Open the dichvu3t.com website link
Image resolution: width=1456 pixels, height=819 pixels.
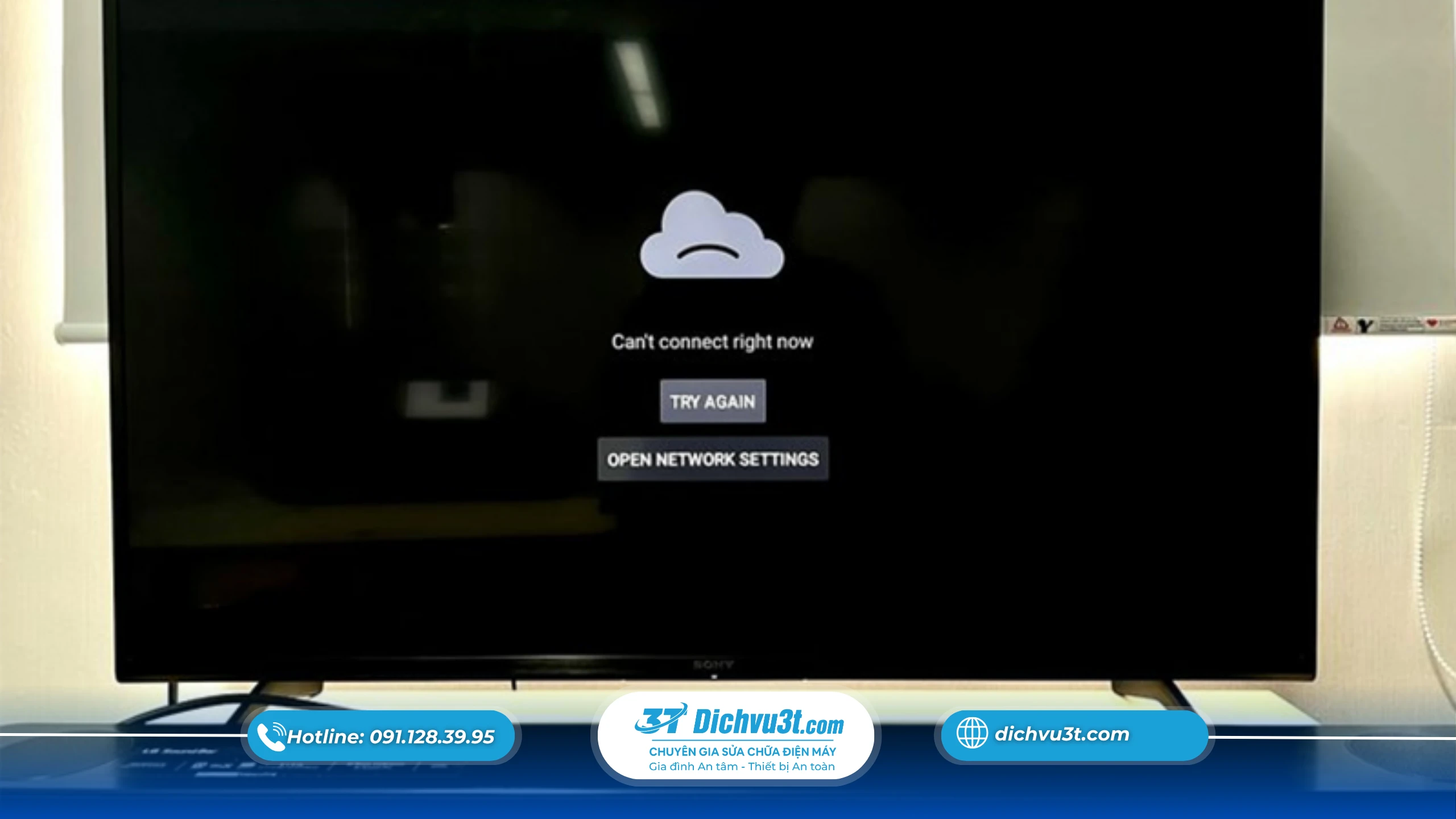1061,734
